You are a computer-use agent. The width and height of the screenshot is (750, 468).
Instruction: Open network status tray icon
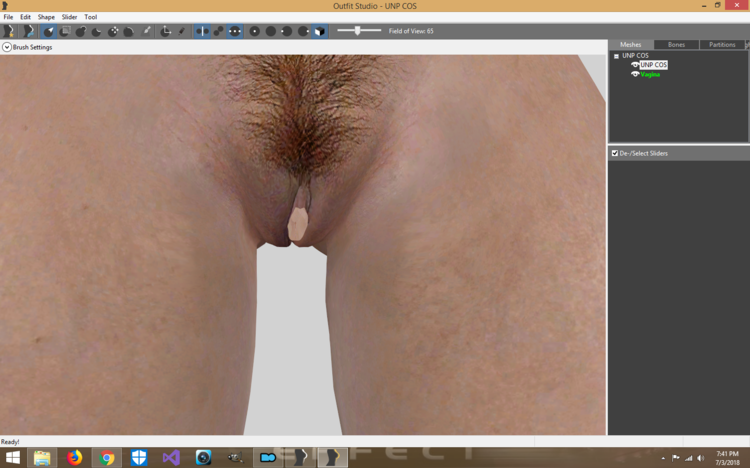coord(688,458)
